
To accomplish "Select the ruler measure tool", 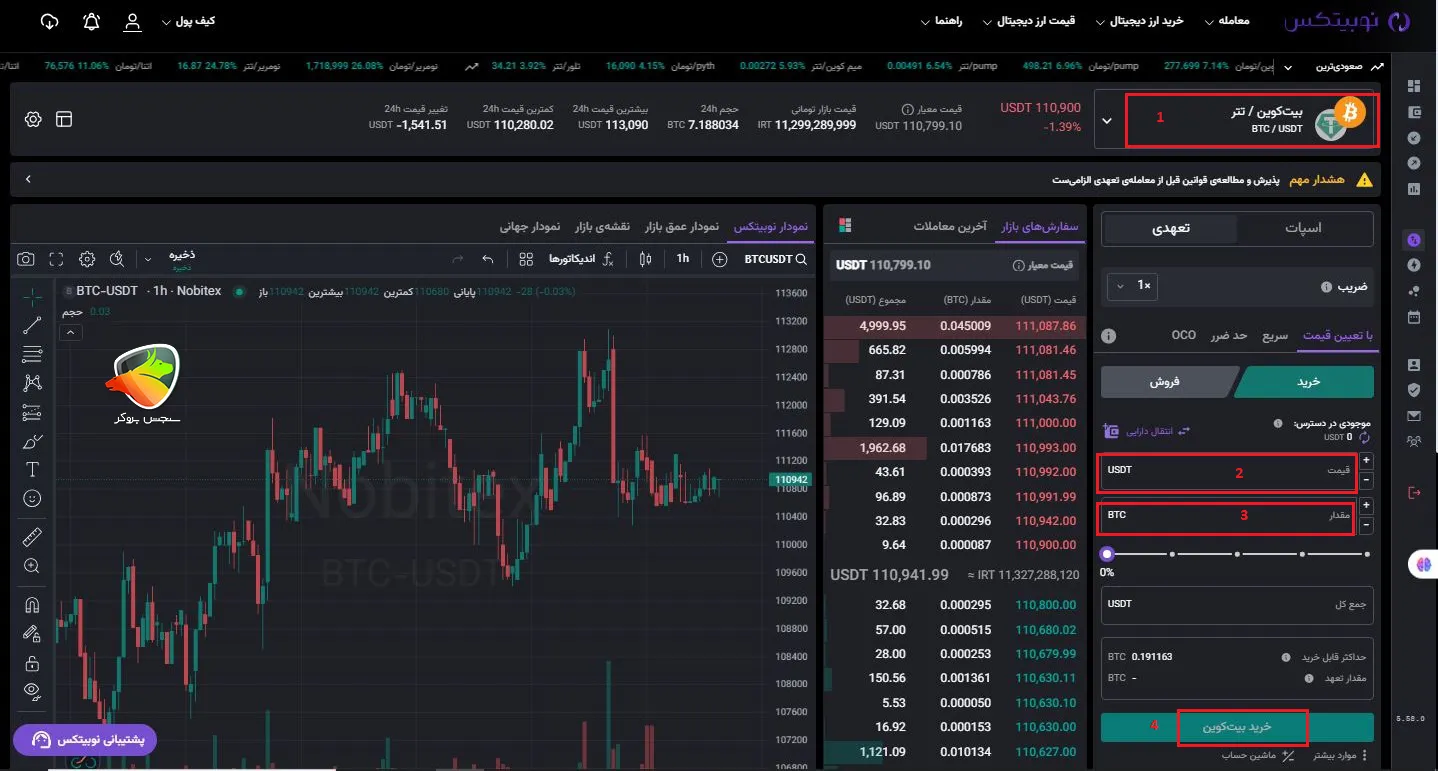I will (x=32, y=538).
